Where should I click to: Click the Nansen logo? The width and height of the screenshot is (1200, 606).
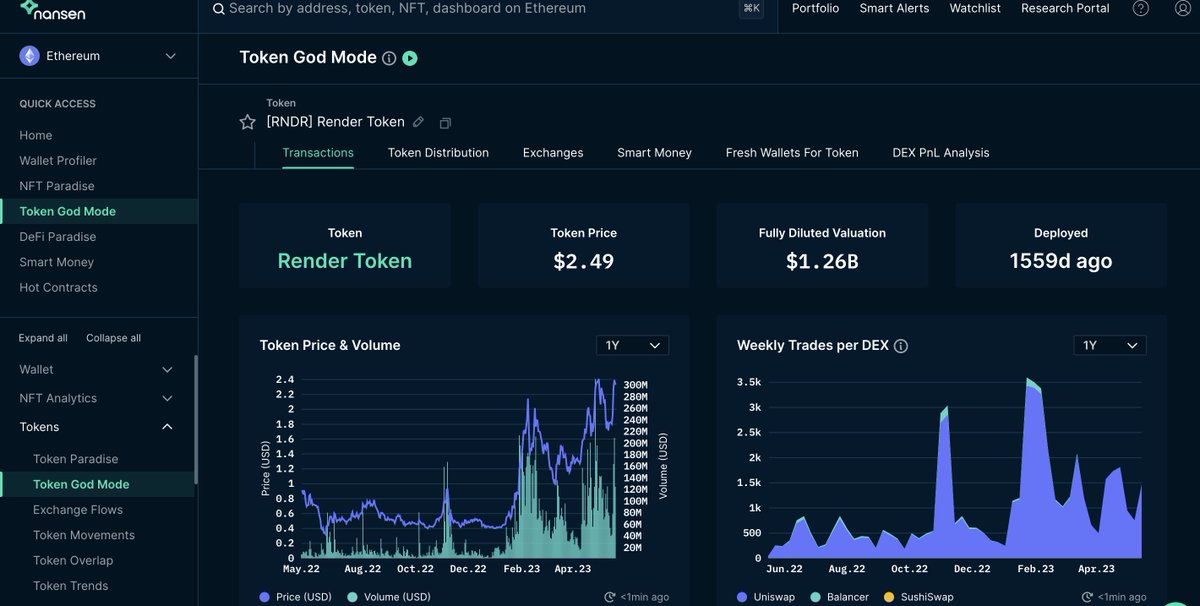click(x=55, y=9)
